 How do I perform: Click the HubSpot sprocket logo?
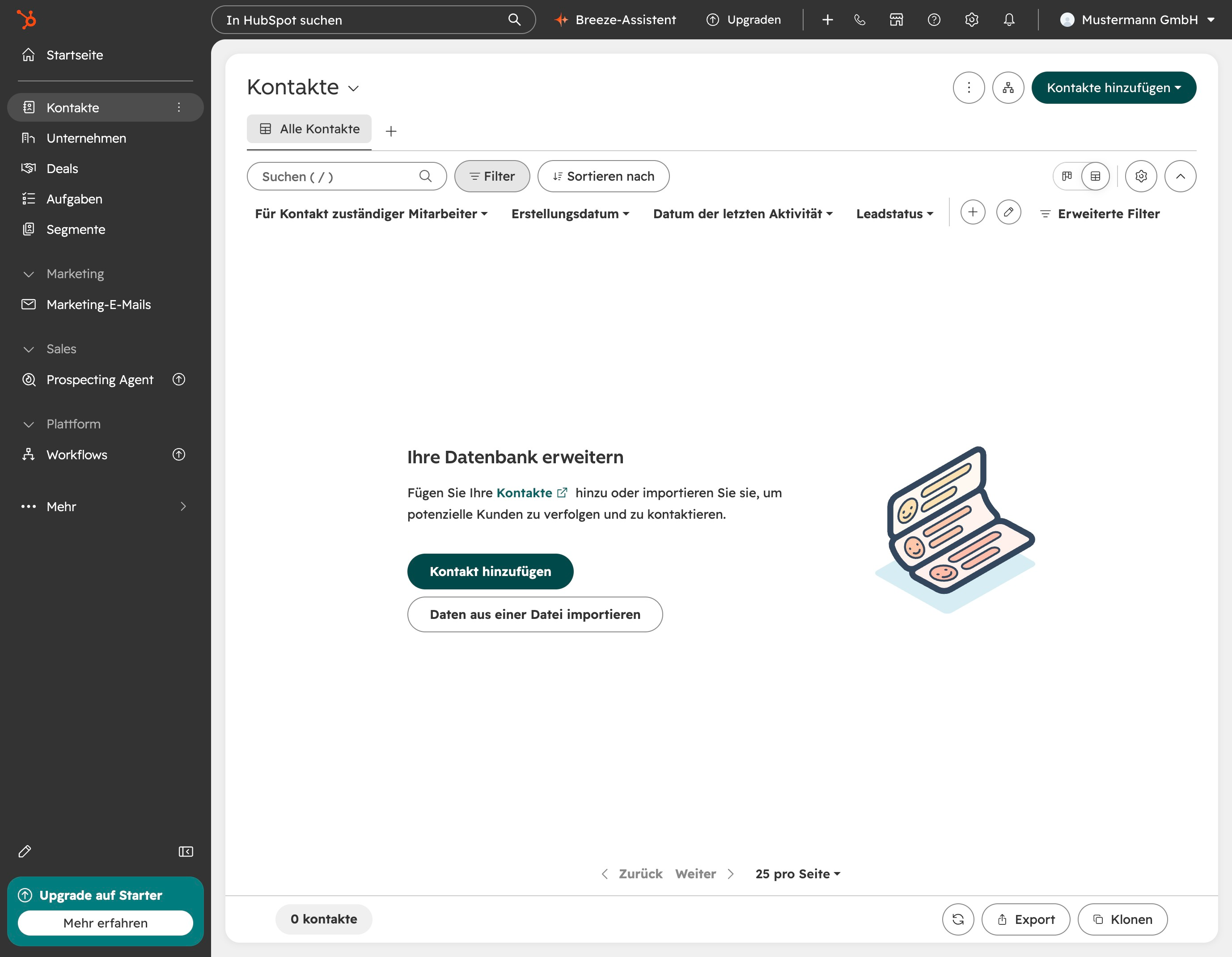(26, 19)
